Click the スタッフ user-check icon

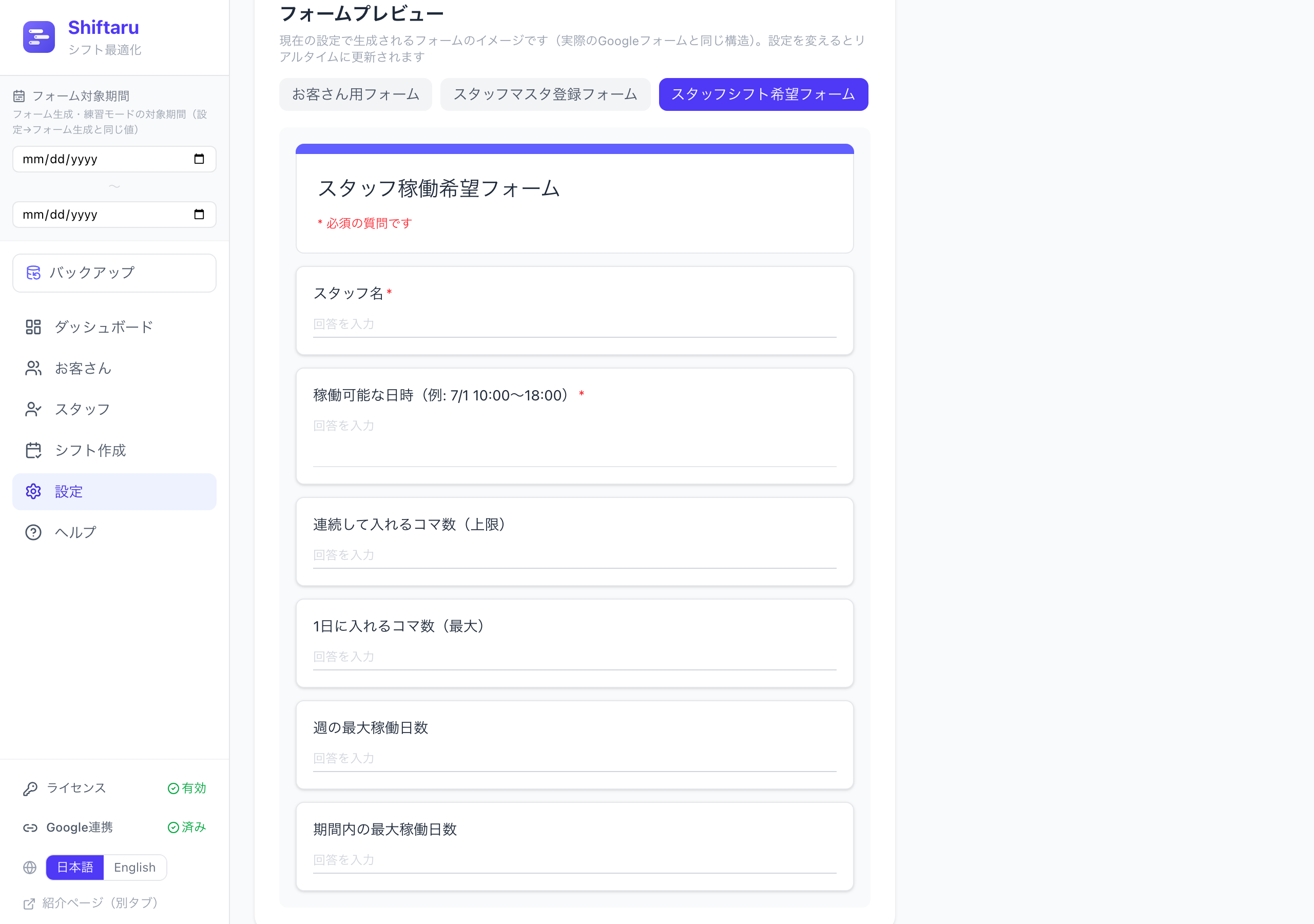pyautogui.click(x=33, y=409)
